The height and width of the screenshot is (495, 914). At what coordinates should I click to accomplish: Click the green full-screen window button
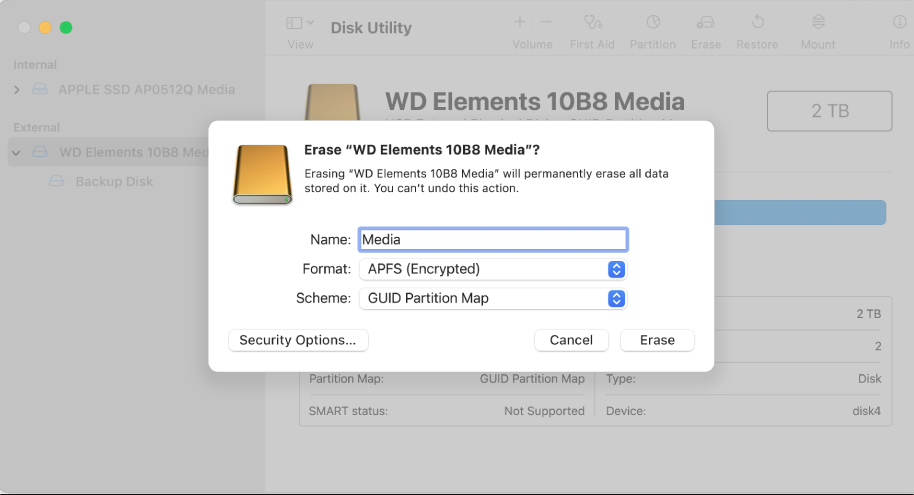coord(66,27)
